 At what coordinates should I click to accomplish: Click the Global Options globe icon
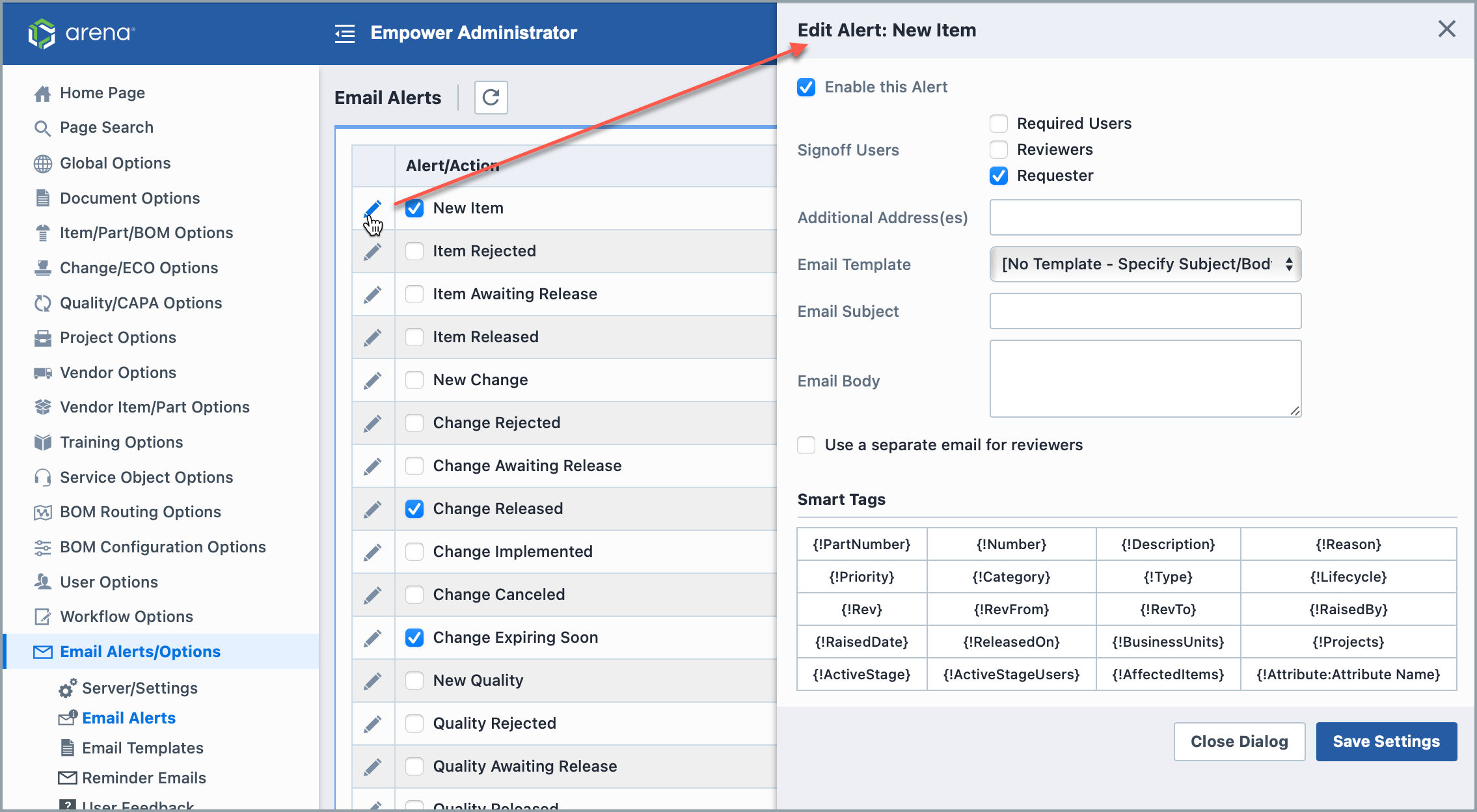tap(42, 163)
